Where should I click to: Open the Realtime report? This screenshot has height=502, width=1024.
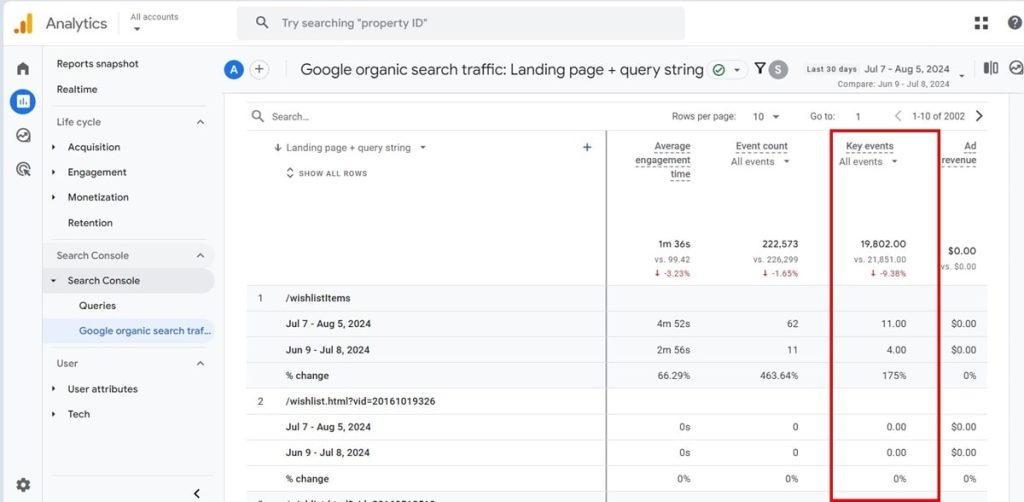[77, 89]
